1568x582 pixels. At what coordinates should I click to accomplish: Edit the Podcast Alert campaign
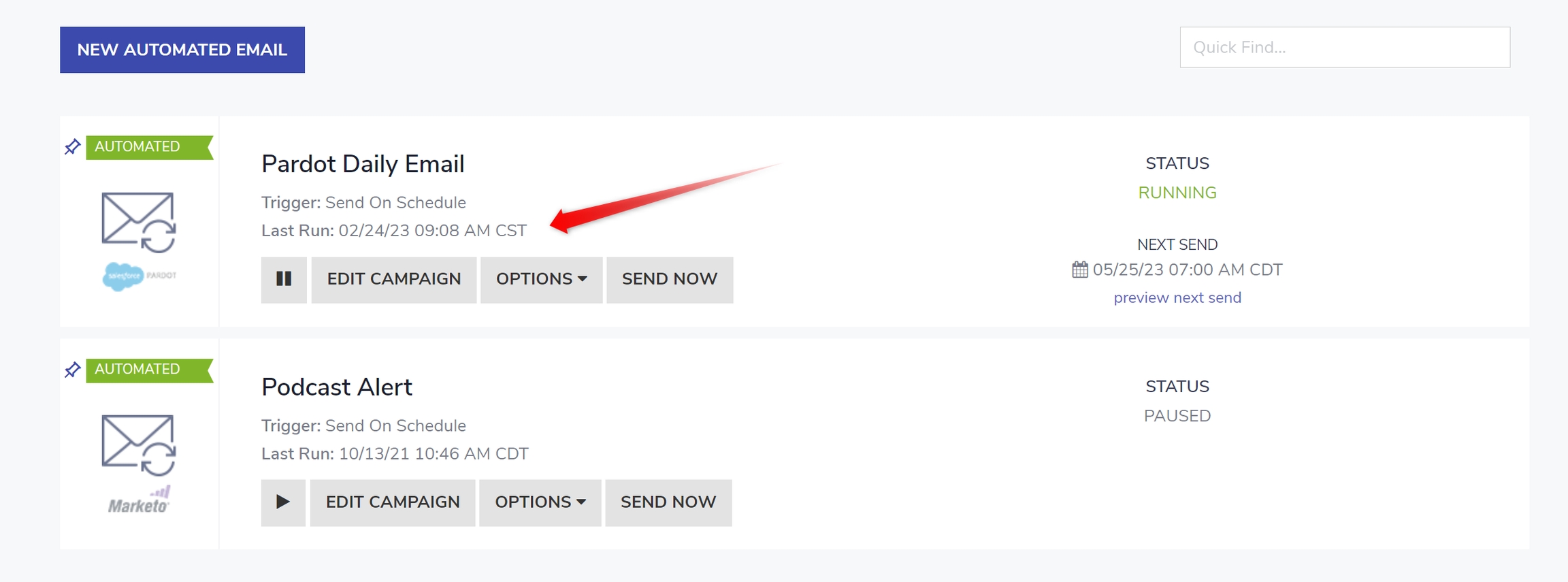pyautogui.click(x=393, y=502)
